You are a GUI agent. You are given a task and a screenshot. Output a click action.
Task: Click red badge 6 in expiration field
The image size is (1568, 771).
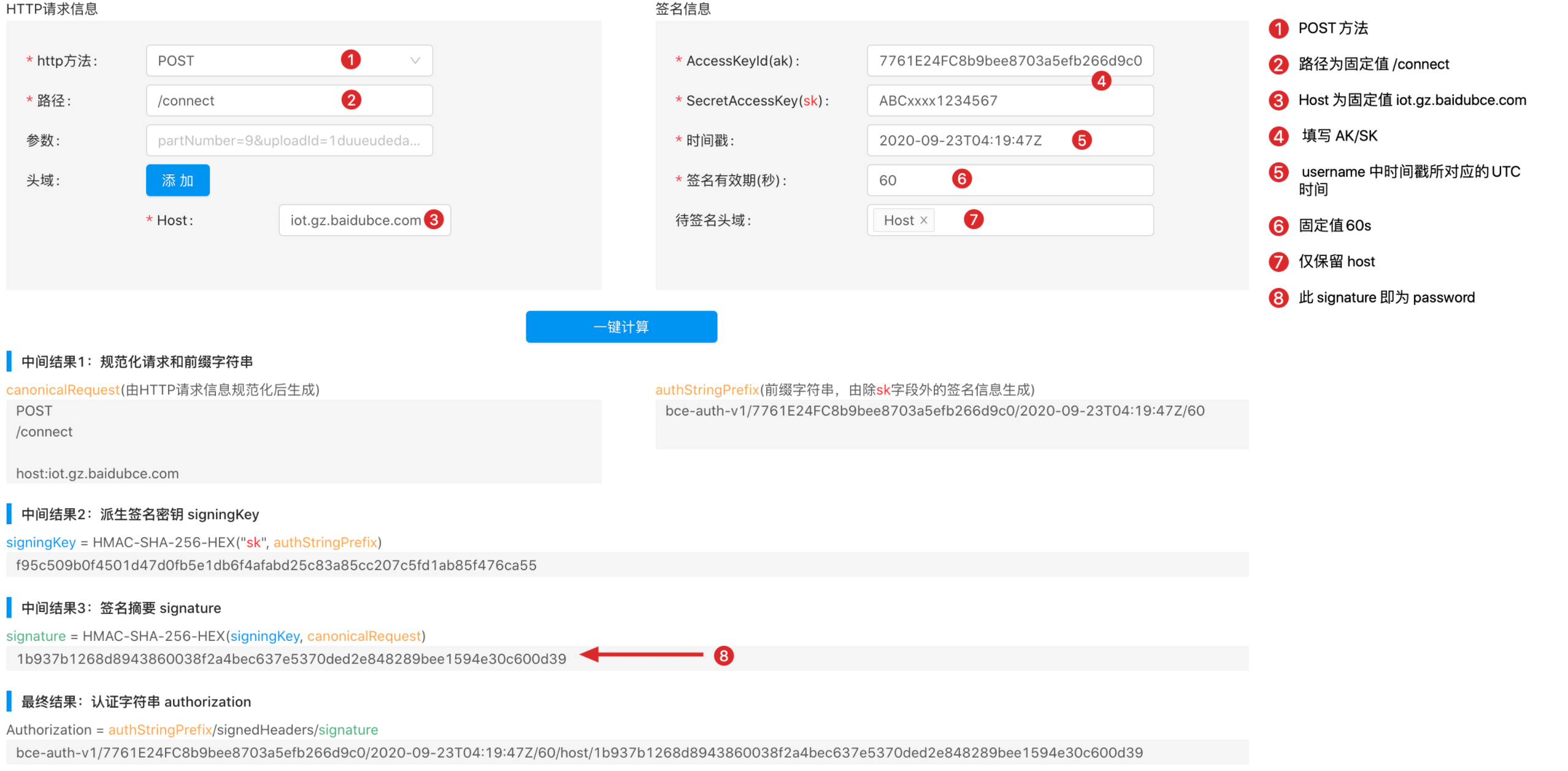[961, 179]
